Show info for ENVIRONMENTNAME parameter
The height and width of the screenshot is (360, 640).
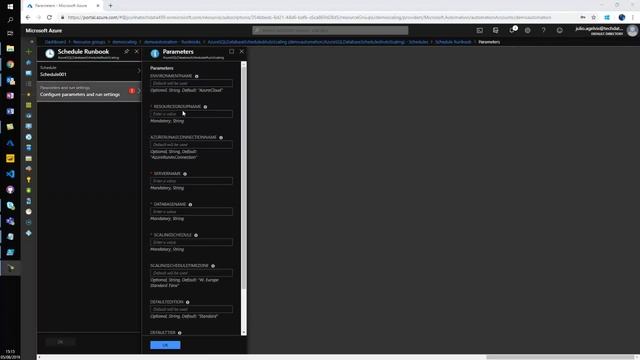[197, 76]
